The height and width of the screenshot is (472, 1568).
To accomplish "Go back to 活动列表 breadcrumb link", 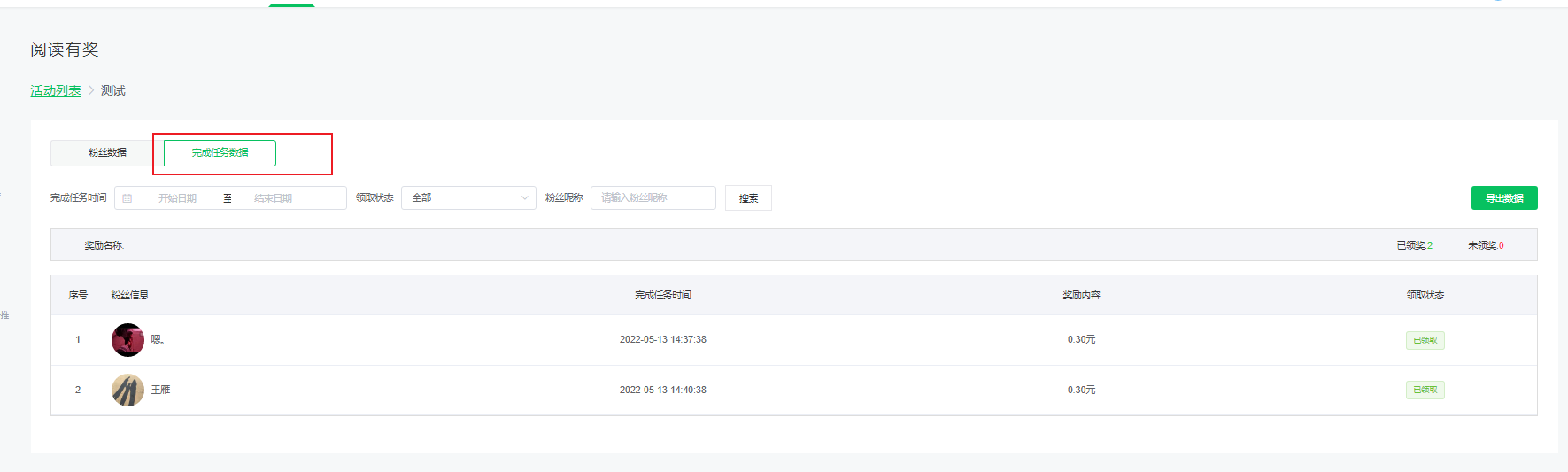I will (x=56, y=90).
